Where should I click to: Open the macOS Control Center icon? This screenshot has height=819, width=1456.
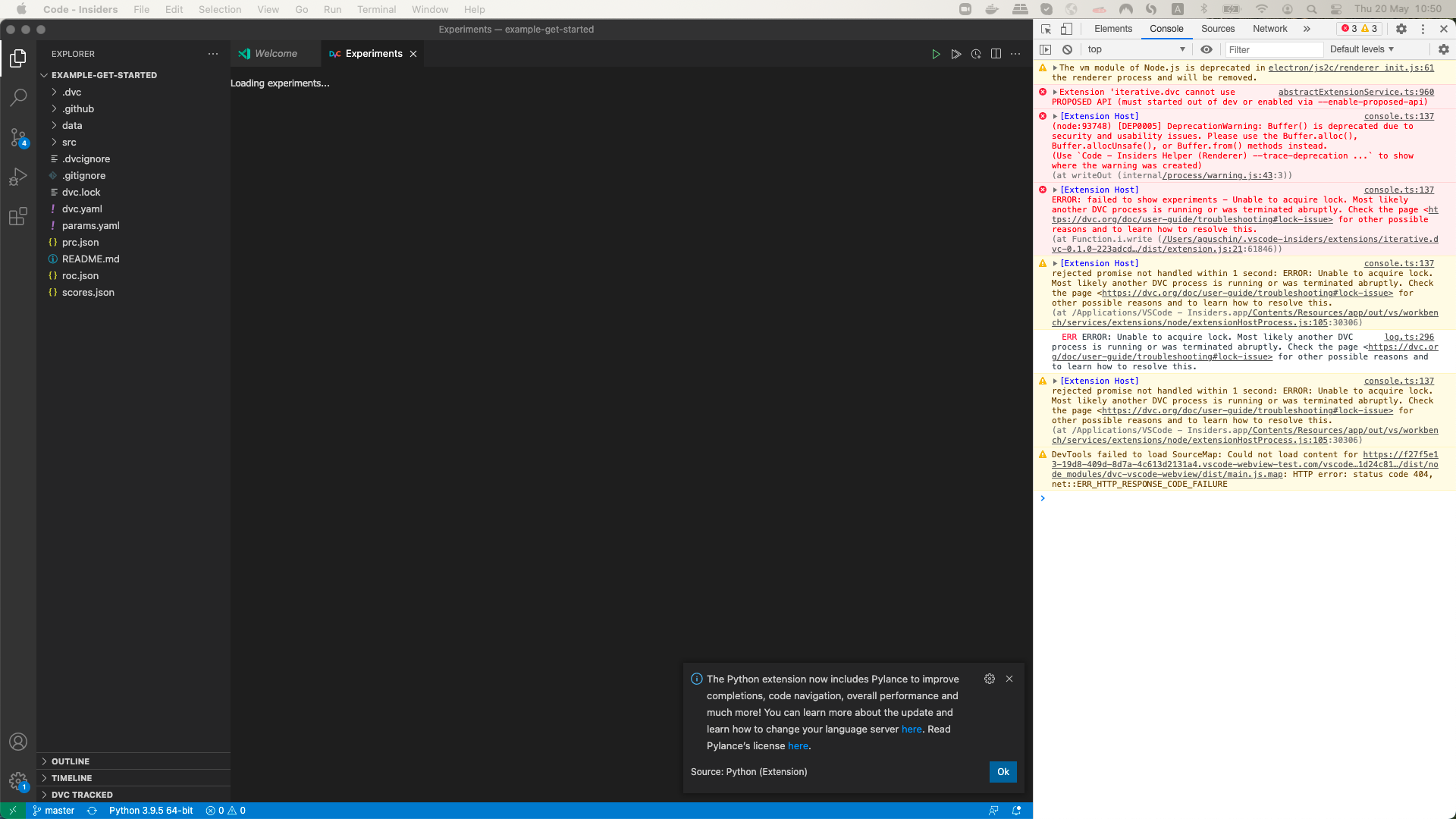click(1336, 9)
